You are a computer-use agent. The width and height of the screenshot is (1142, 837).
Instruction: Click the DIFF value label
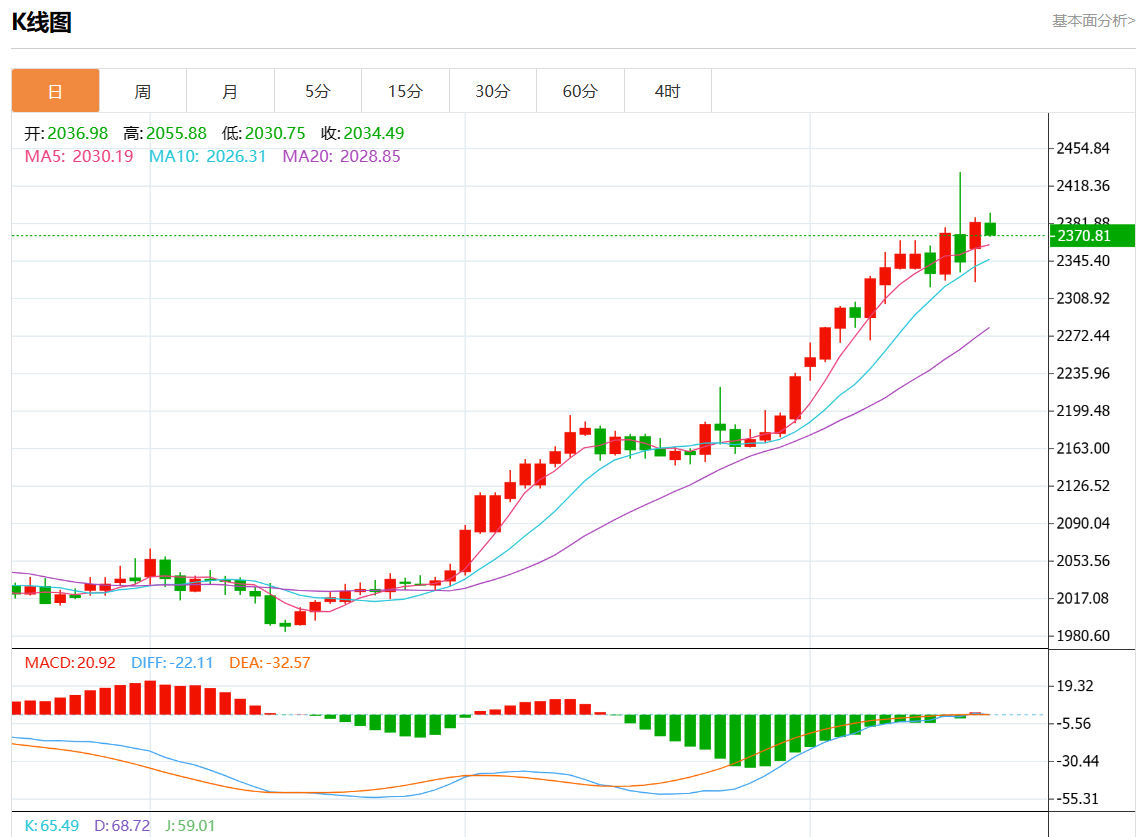[x=172, y=662]
